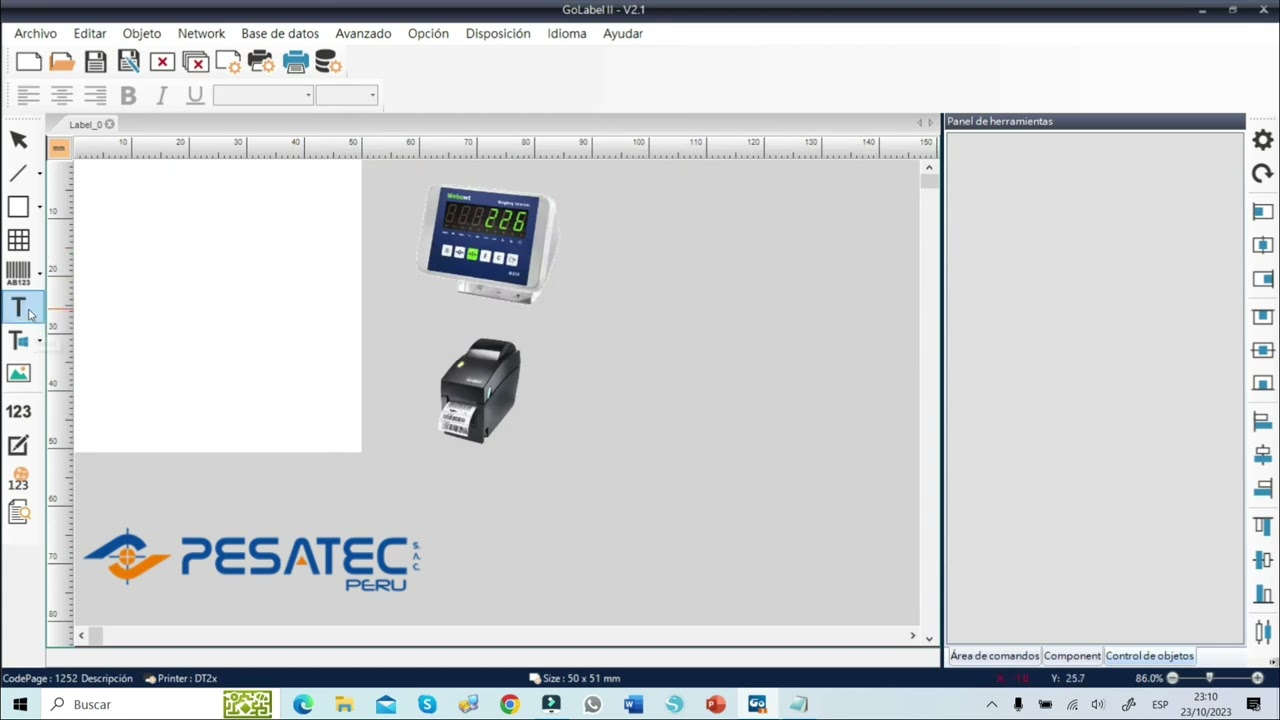Click the zoom in plus button

[x=1257, y=678]
